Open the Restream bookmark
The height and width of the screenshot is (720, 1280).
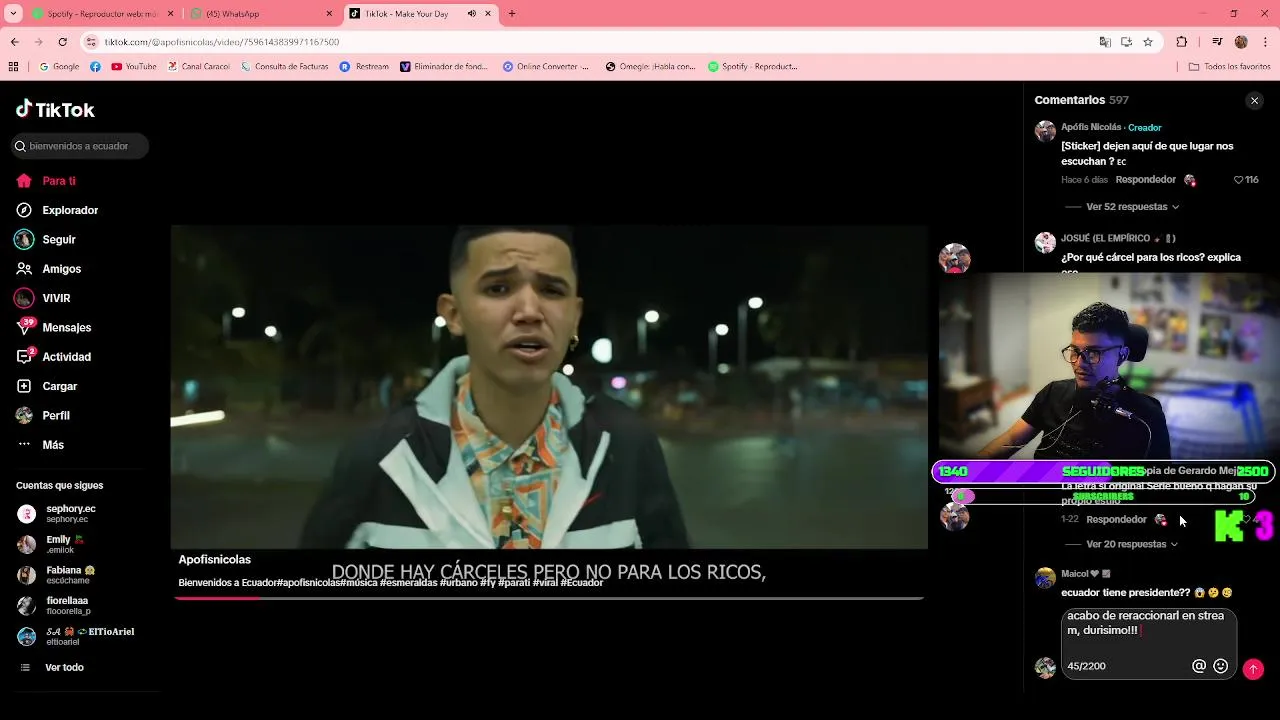tap(364, 67)
